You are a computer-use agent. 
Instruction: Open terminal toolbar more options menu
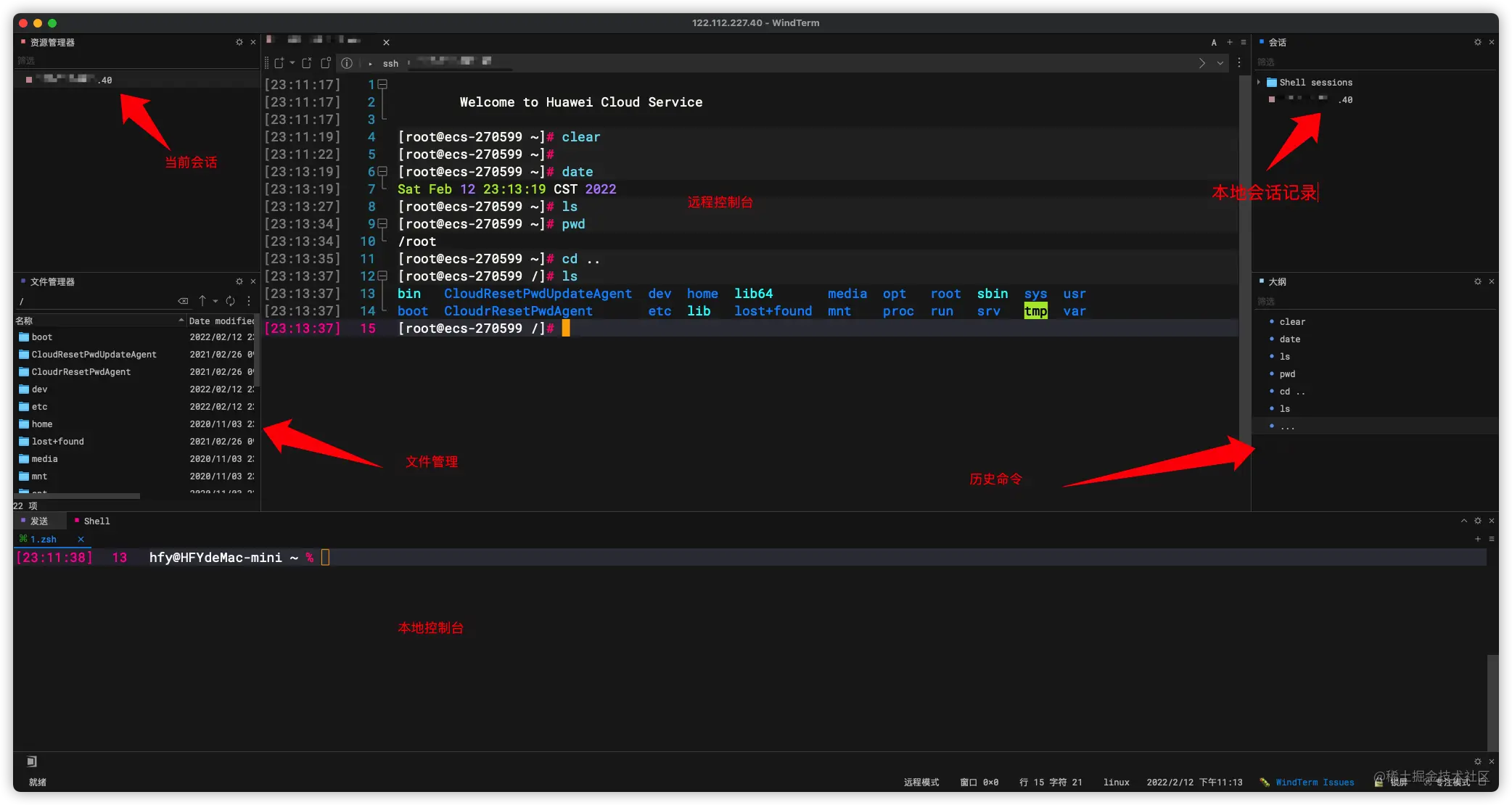pyautogui.click(x=1239, y=63)
